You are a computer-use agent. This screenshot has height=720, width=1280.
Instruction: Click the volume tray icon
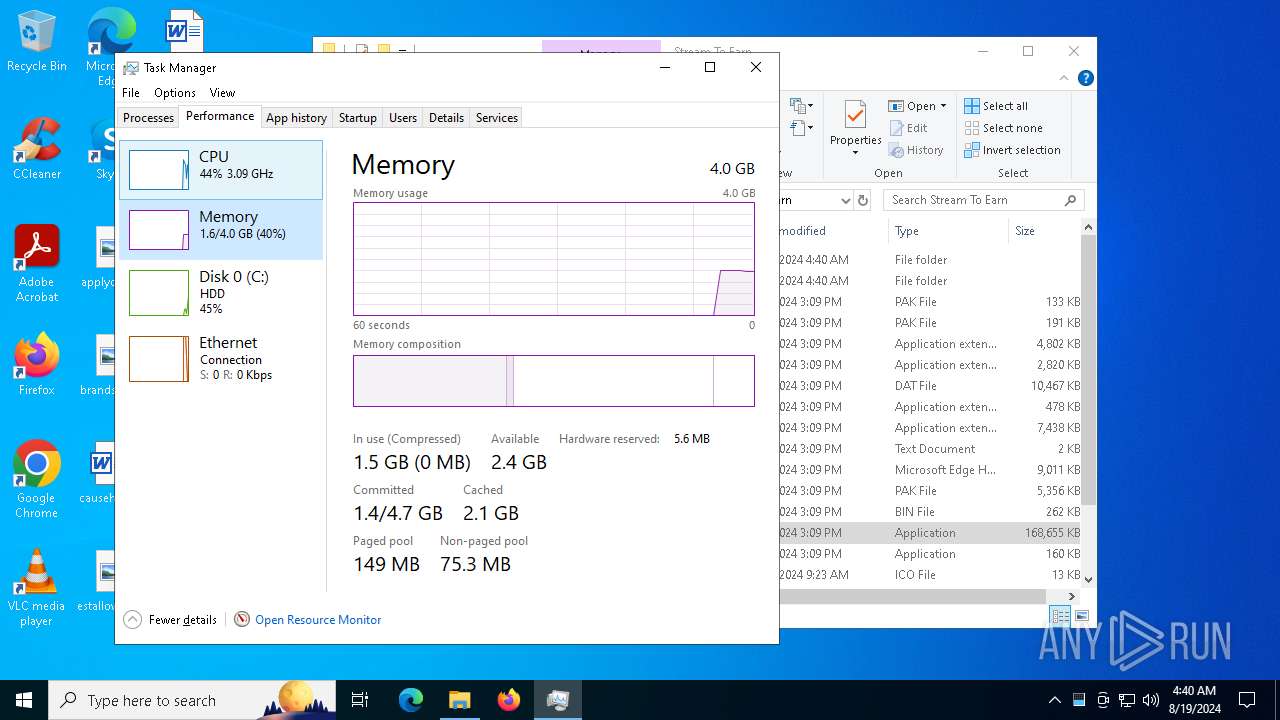point(1151,700)
